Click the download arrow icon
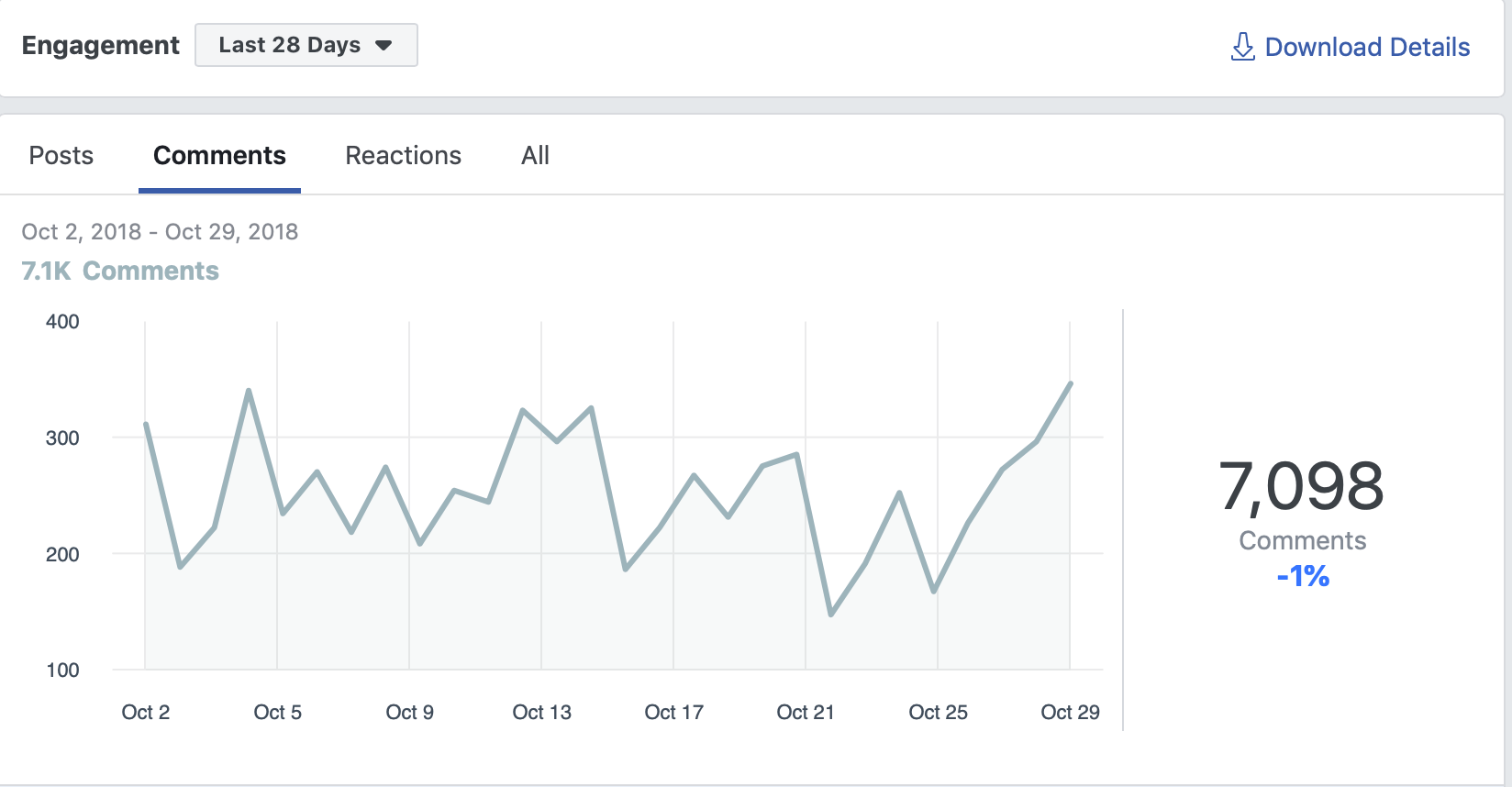The image size is (1512, 787). tap(1242, 47)
